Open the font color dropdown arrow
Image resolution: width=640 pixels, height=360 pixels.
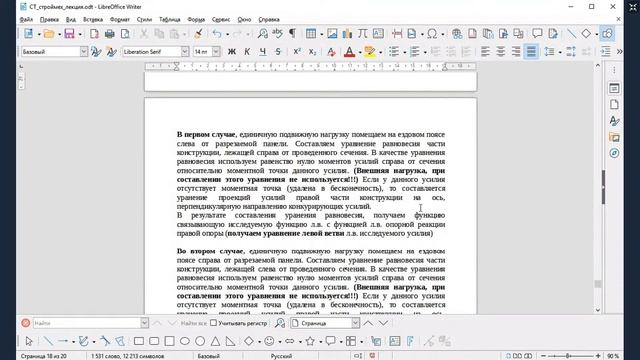(360, 52)
